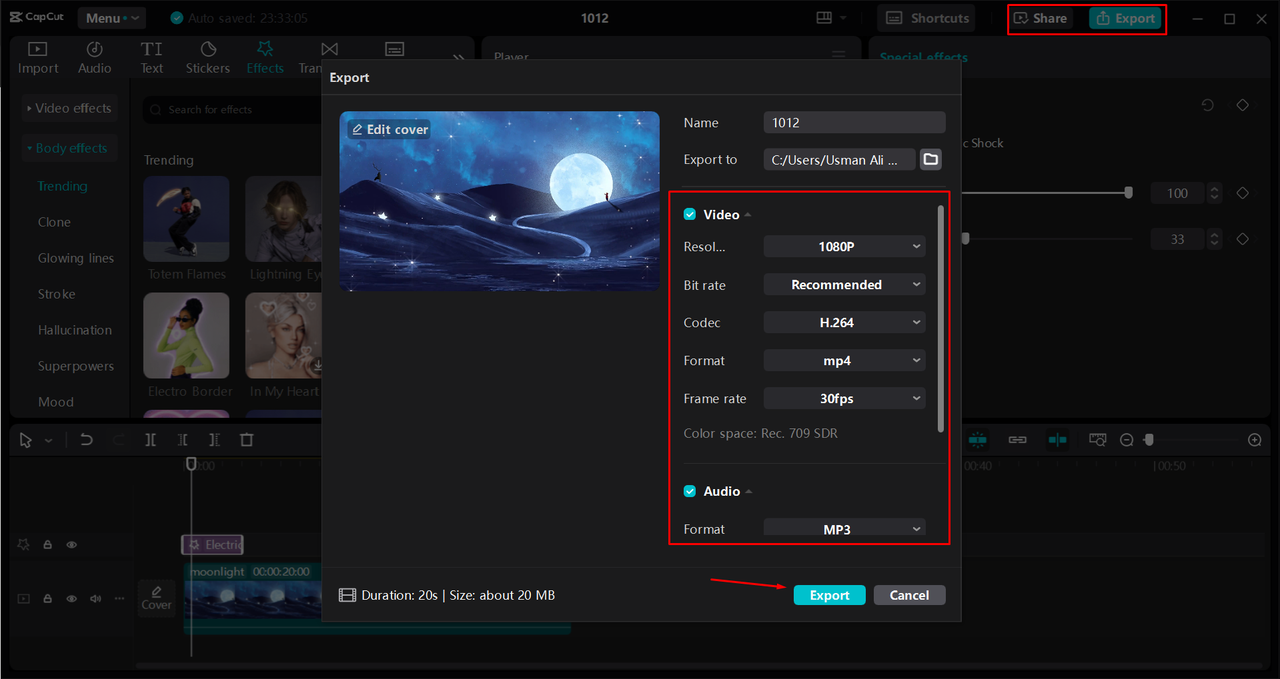The width and height of the screenshot is (1280, 679).
Task: Show more tool tabs with double chevron
Action: [459, 58]
